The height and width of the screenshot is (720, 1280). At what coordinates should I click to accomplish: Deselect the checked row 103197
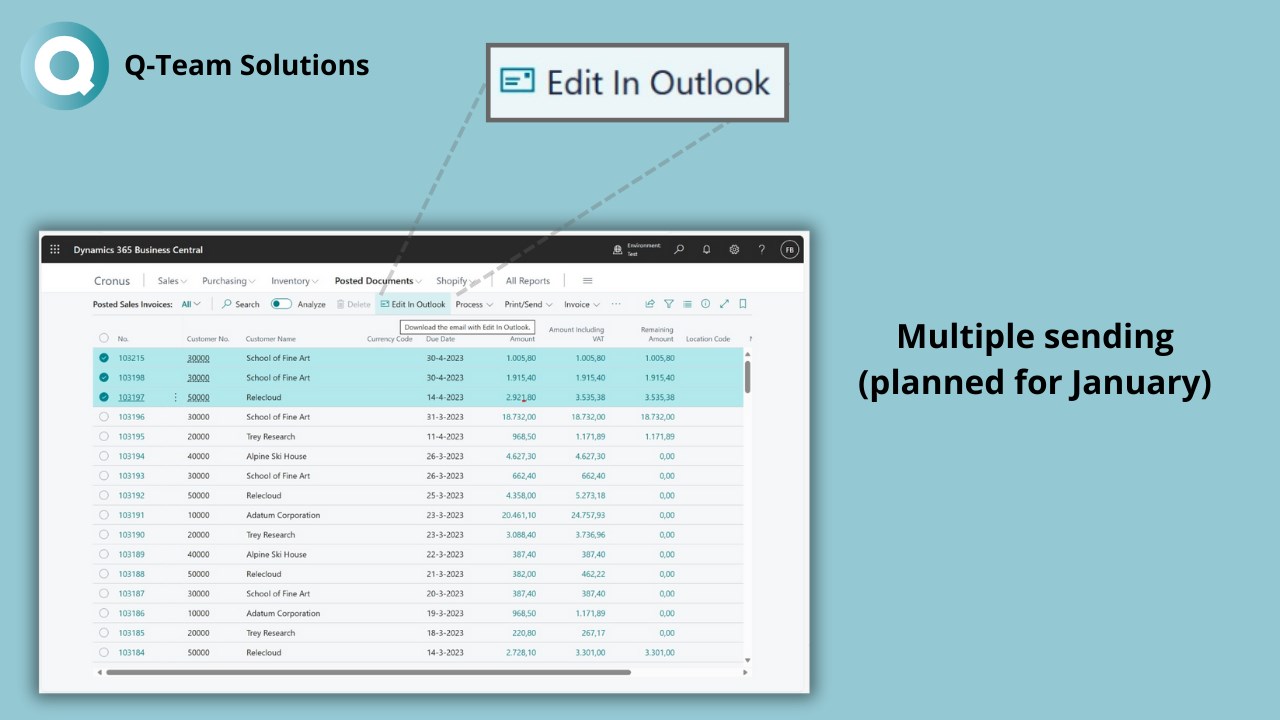[x=104, y=397]
